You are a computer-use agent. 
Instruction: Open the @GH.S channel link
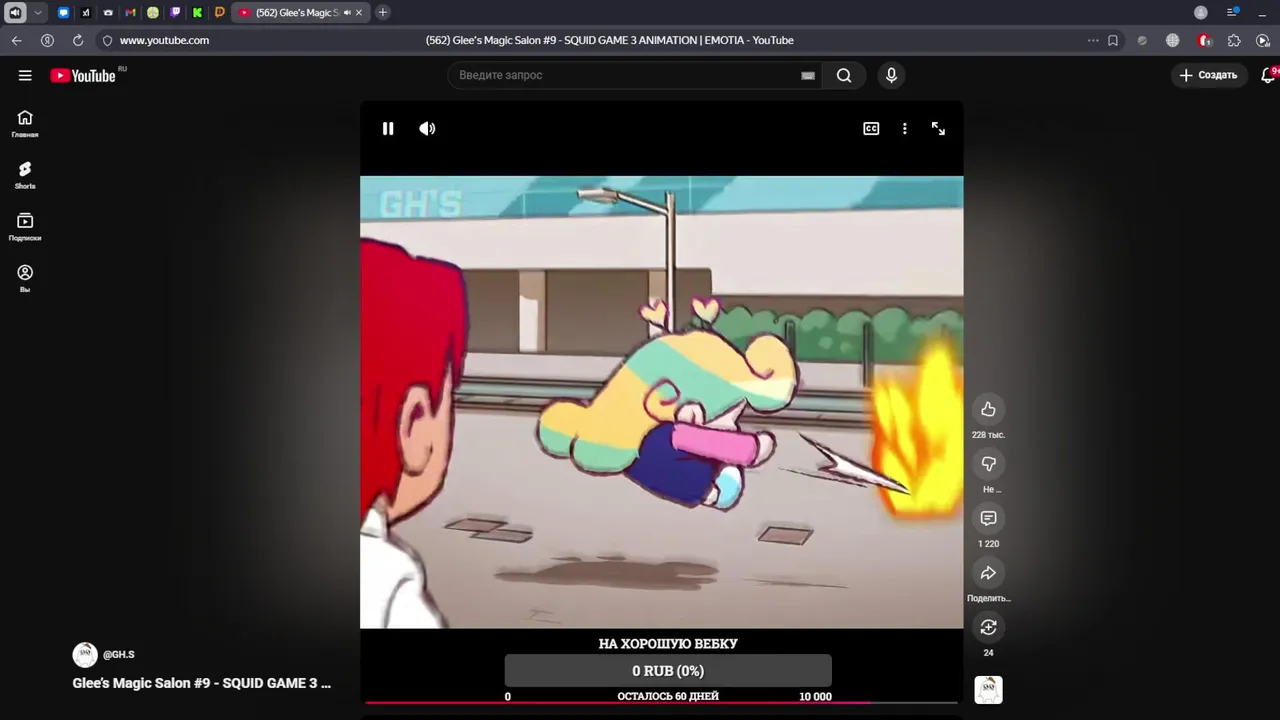(118, 654)
